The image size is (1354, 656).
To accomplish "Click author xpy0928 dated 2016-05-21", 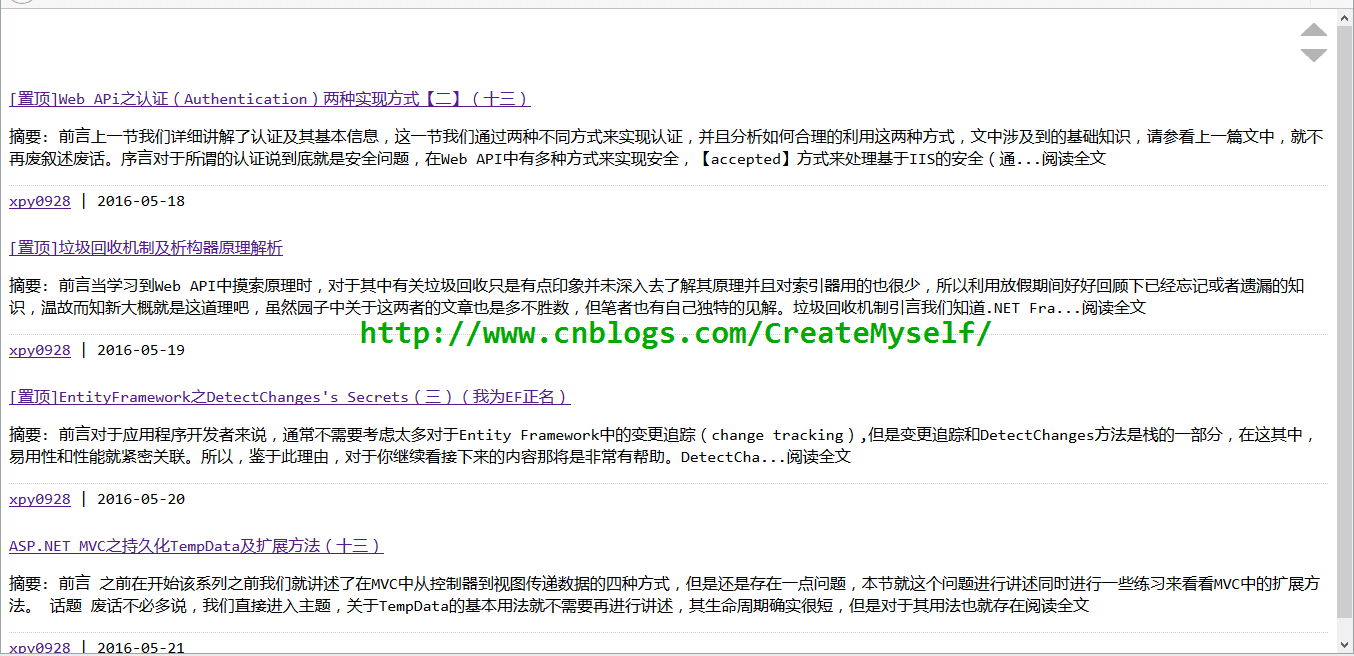I will point(40,647).
